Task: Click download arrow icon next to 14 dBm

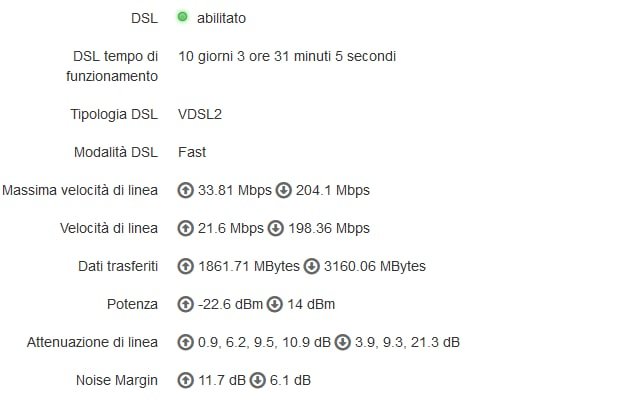Action: click(x=266, y=304)
